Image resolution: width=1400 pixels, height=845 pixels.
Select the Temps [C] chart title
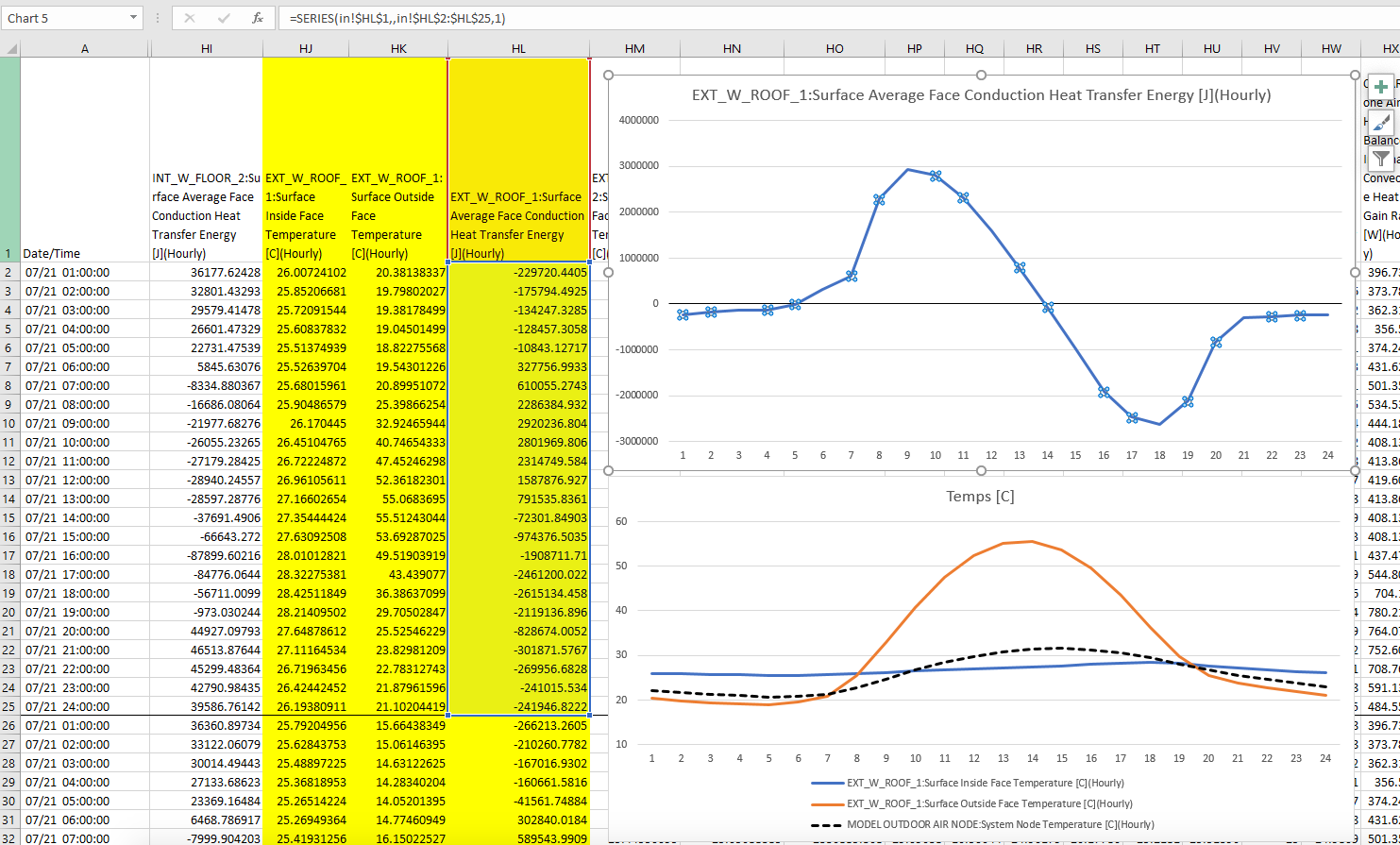(x=981, y=496)
